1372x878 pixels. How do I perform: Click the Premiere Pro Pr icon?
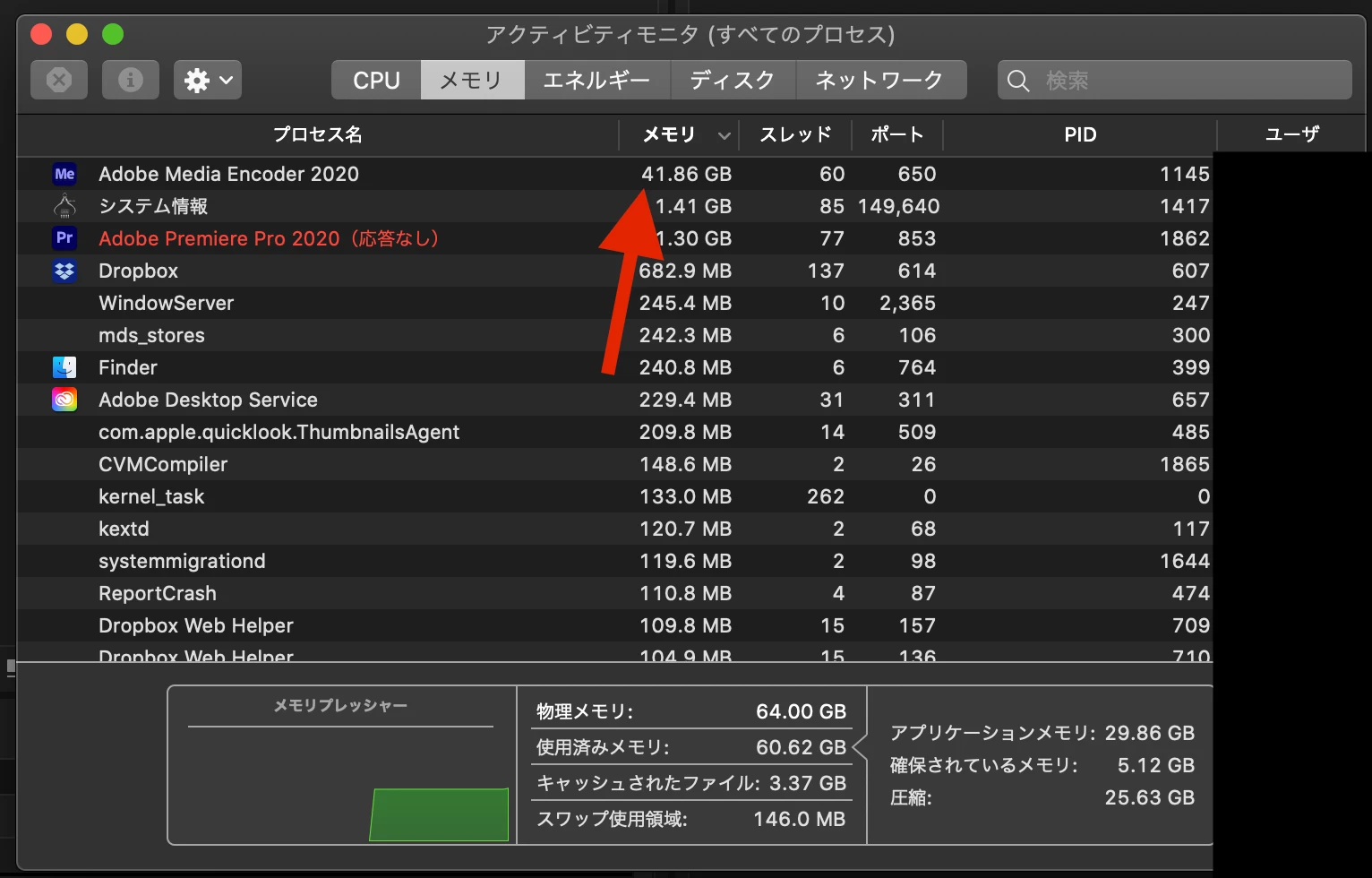coord(64,238)
